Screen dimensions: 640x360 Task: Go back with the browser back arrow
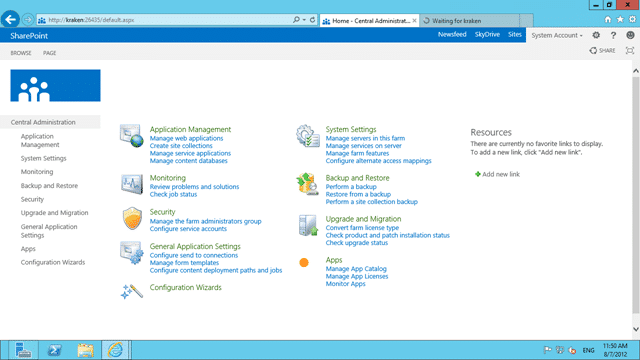point(10,19)
